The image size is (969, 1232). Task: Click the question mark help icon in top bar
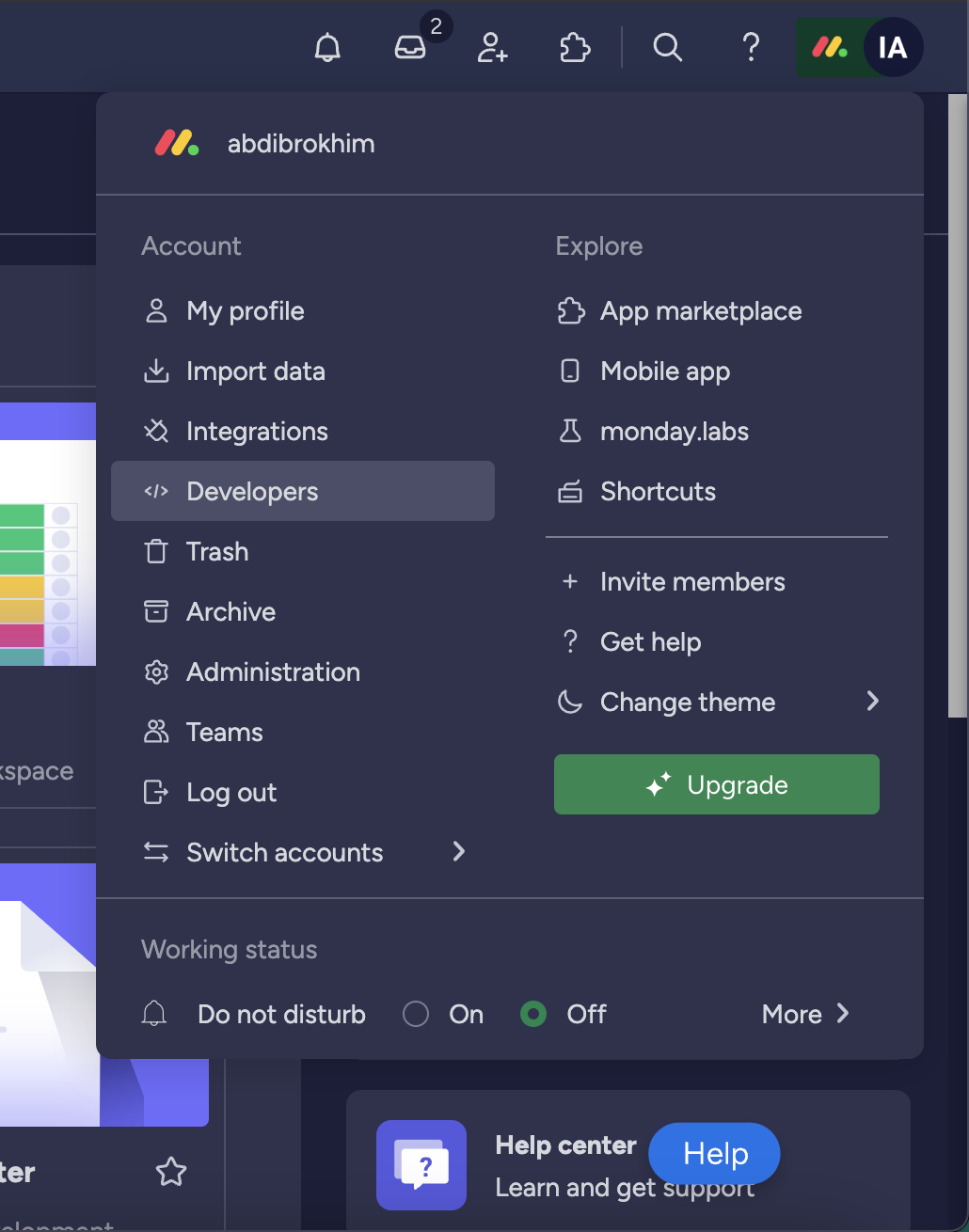[750, 47]
